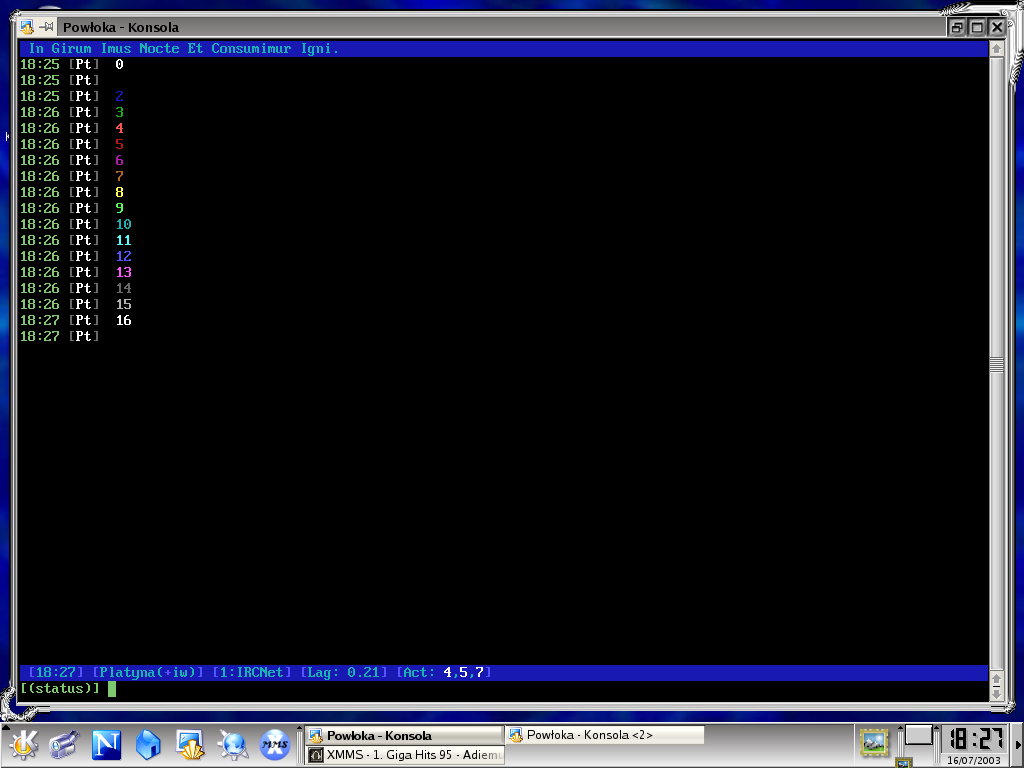
Task: Click the terminal scrollbar handle
Action: coord(996,364)
